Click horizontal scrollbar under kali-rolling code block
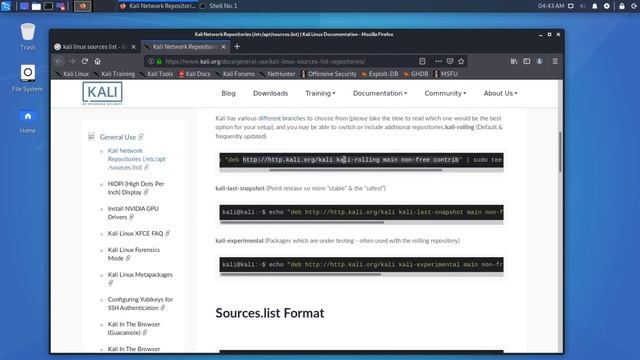The height and width of the screenshot is (360, 640). click(x=356, y=170)
